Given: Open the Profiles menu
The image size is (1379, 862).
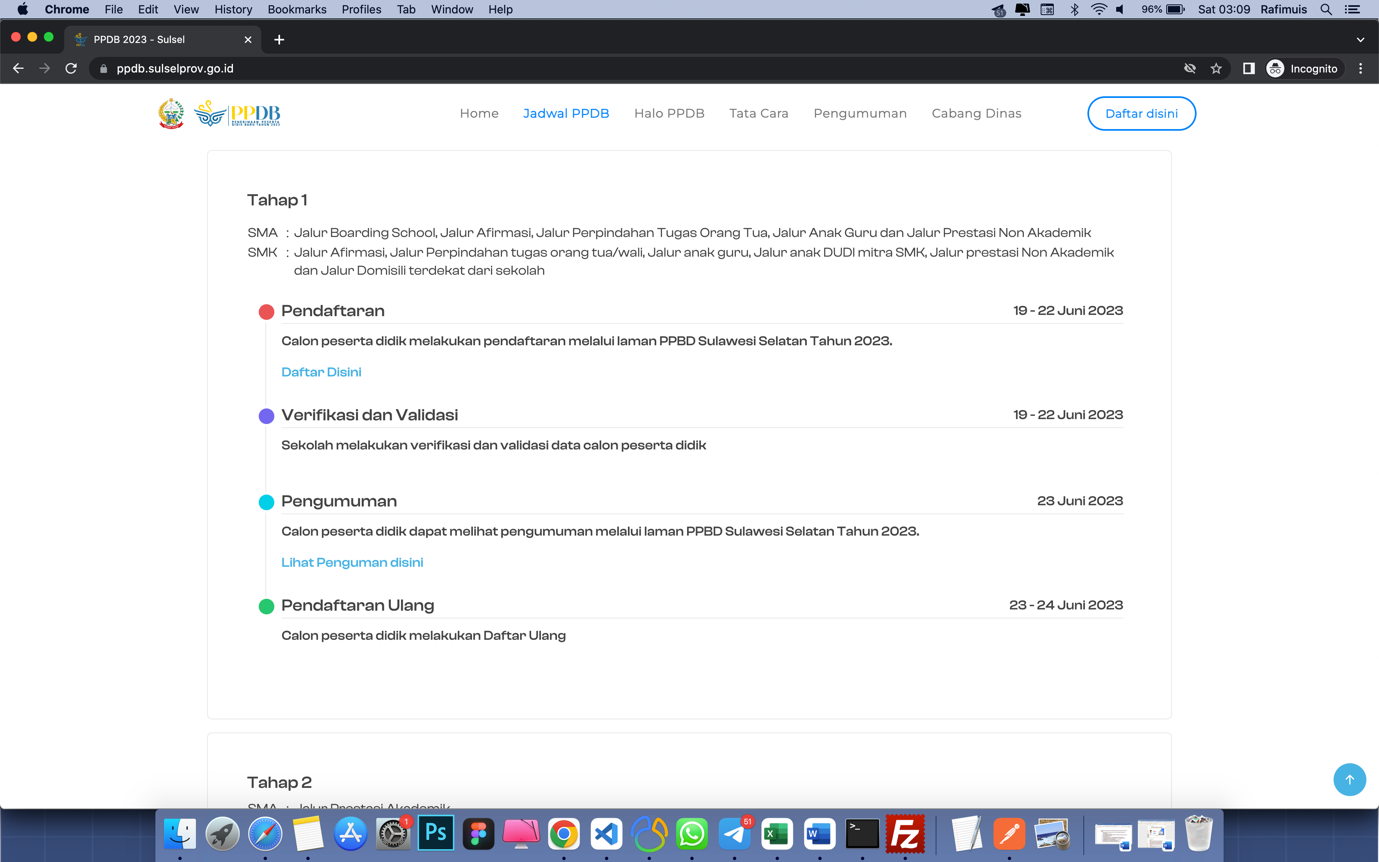Looking at the screenshot, I should 361,9.
